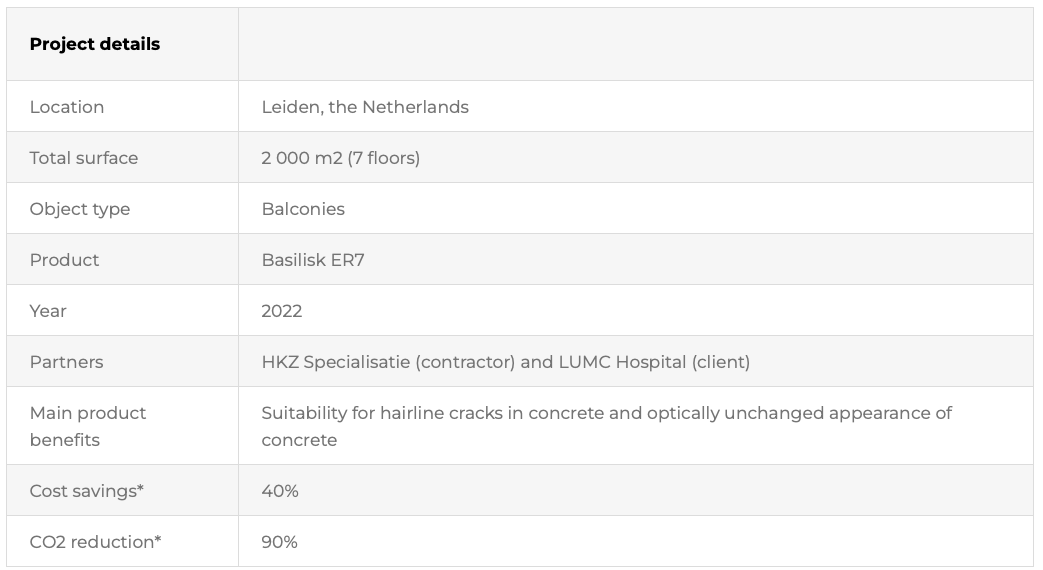Viewport: 1043px width, 570px height.
Task: Select the 'CO2 reduction*' row label
Action: (x=95, y=542)
